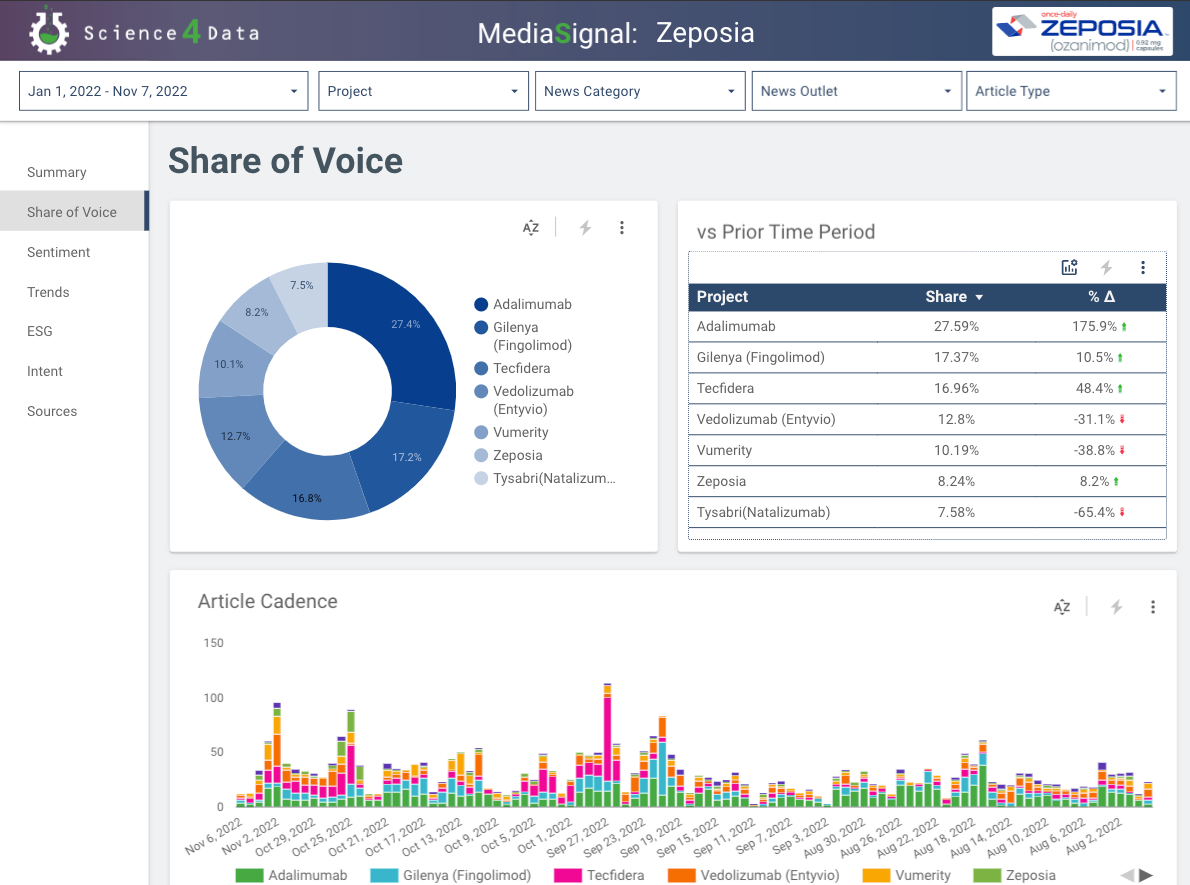This screenshot has height=885, width=1190.
Task: Sort donut chart with AZ icon
Action: tap(531, 227)
